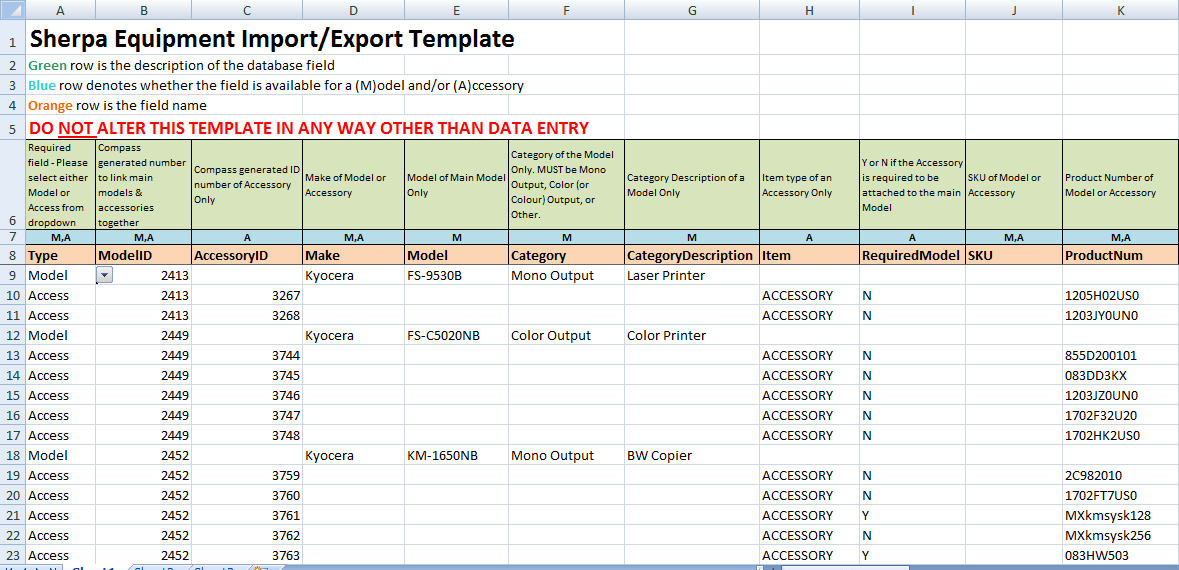Click product number '2C982010'
Screen dimensions: 1179x570
click(x=1120, y=475)
